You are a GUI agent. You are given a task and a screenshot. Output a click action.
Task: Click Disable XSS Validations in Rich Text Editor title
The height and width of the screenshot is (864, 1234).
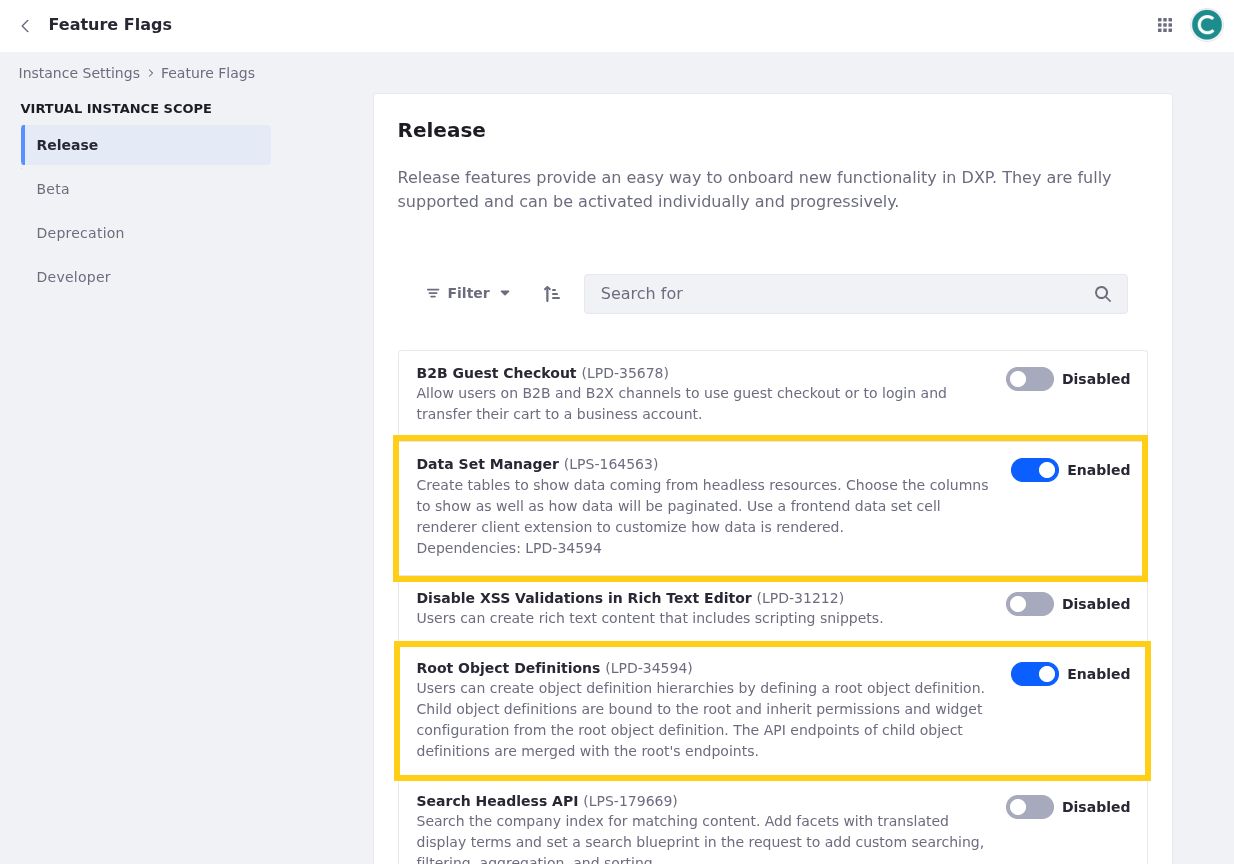[584, 598]
